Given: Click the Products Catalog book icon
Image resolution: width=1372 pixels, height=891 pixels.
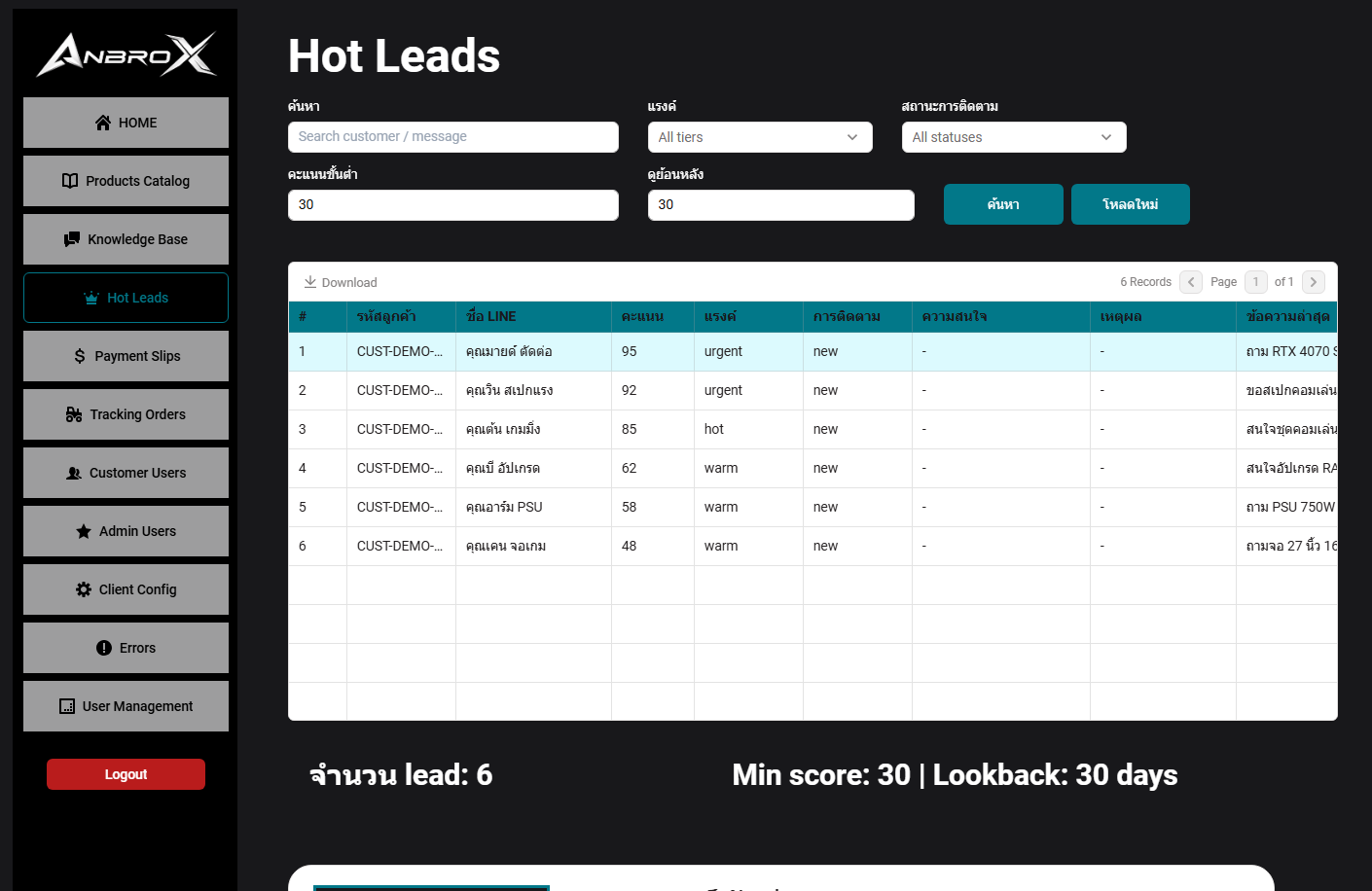Looking at the screenshot, I should tap(70, 181).
